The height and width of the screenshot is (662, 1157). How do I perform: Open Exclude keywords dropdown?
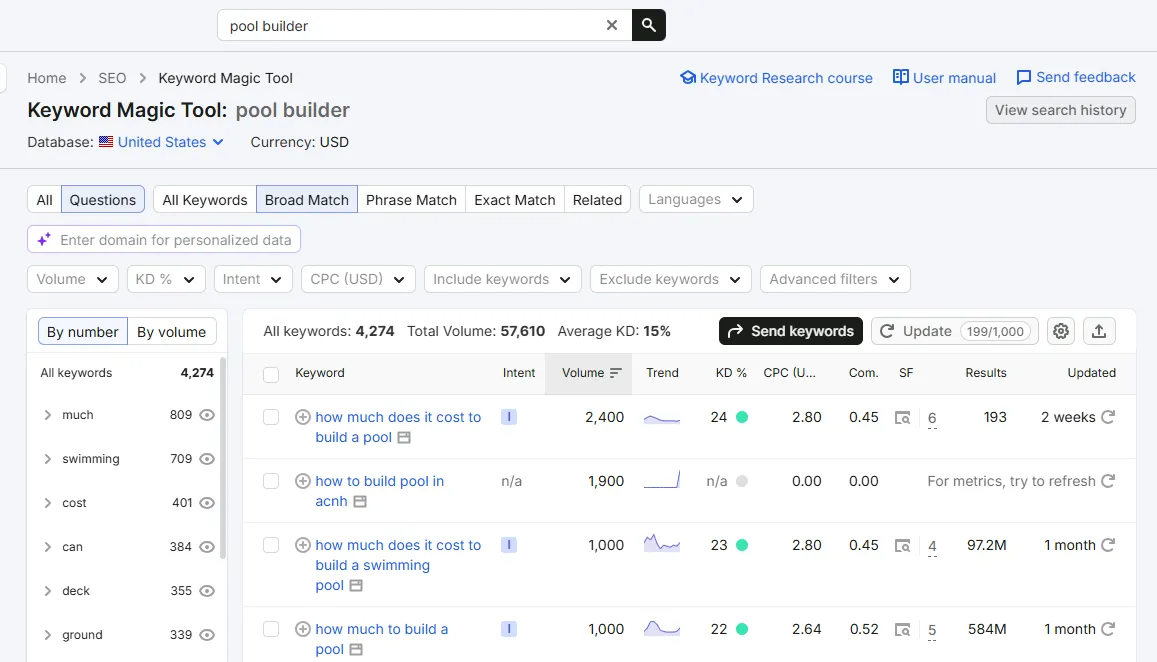[670, 279]
